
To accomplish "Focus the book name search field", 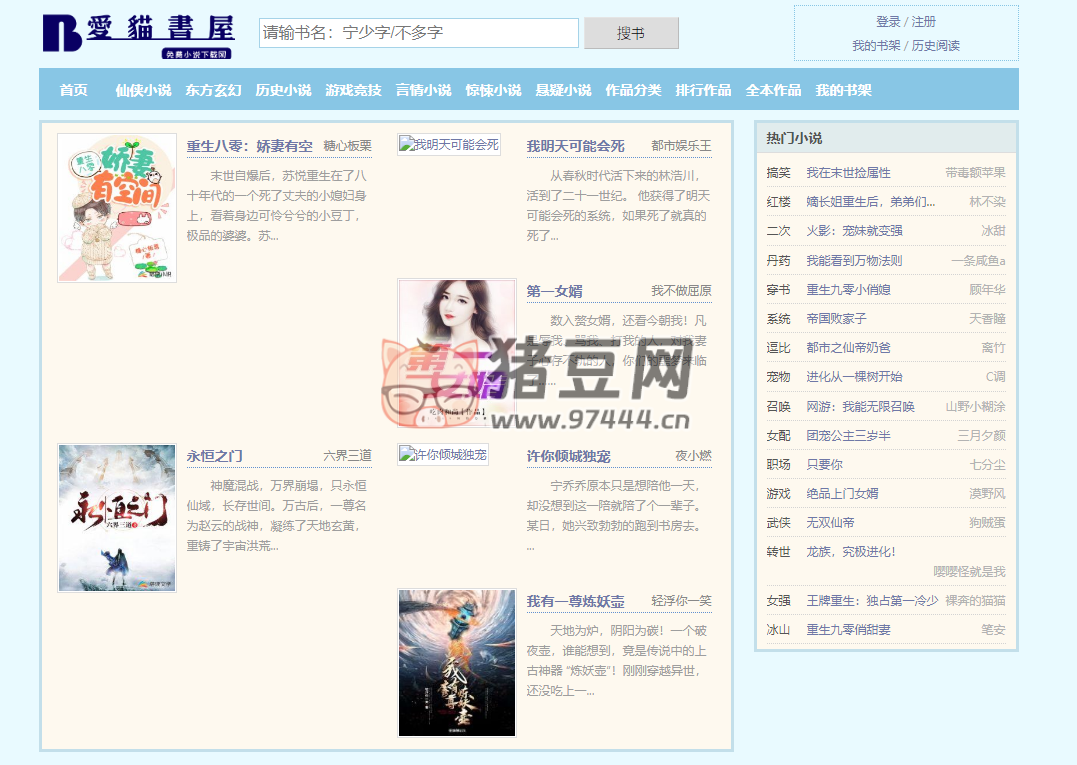I will 418,33.
